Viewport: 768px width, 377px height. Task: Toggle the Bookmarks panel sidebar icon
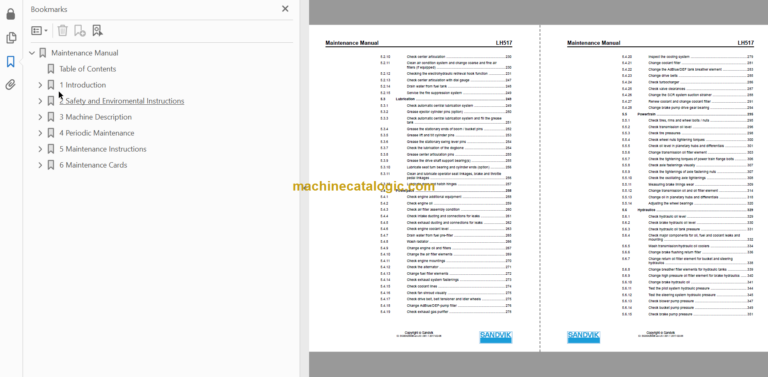pyautogui.click(x=10, y=62)
